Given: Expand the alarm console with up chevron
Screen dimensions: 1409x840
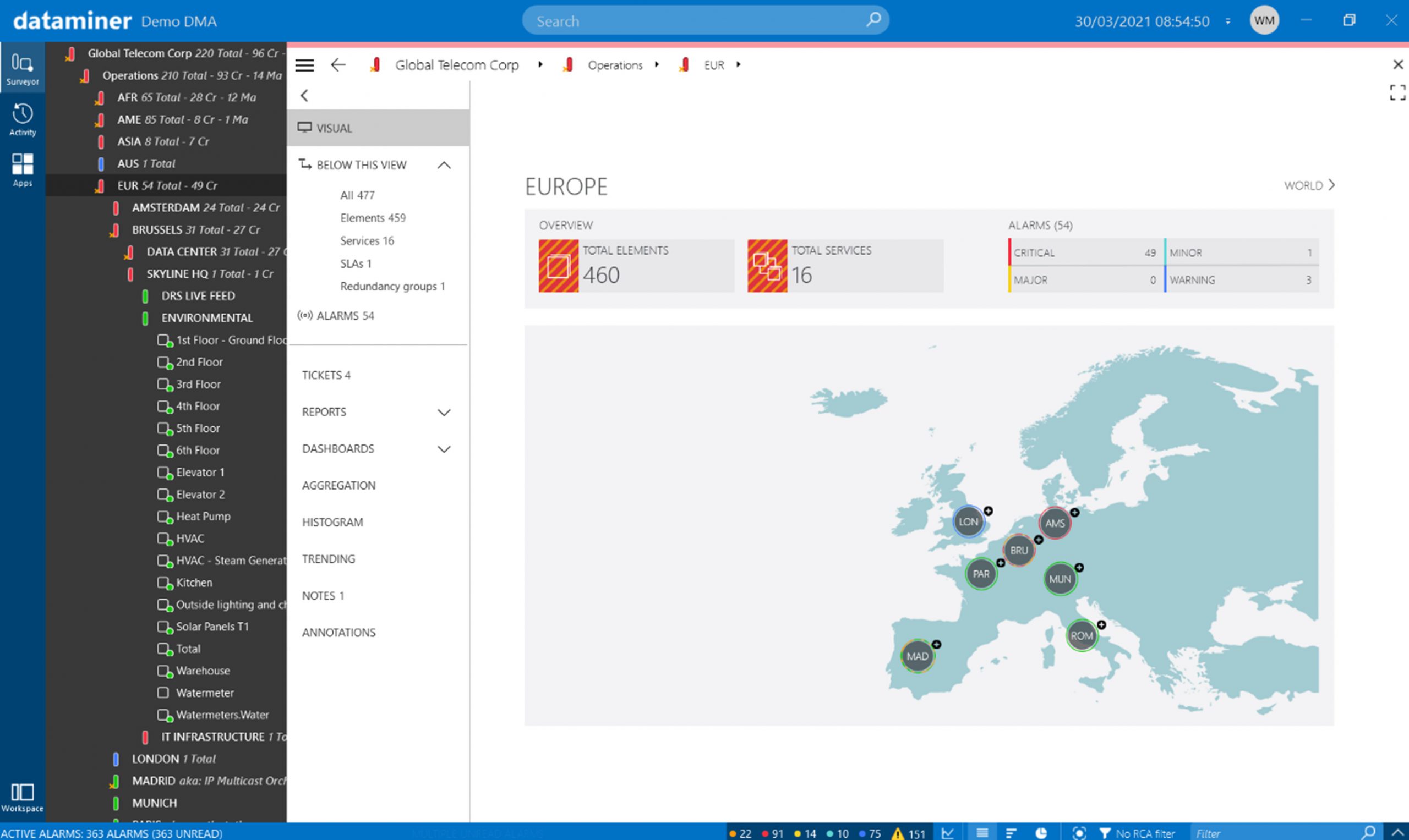Looking at the screenshot, I should tap(1396, 833).
